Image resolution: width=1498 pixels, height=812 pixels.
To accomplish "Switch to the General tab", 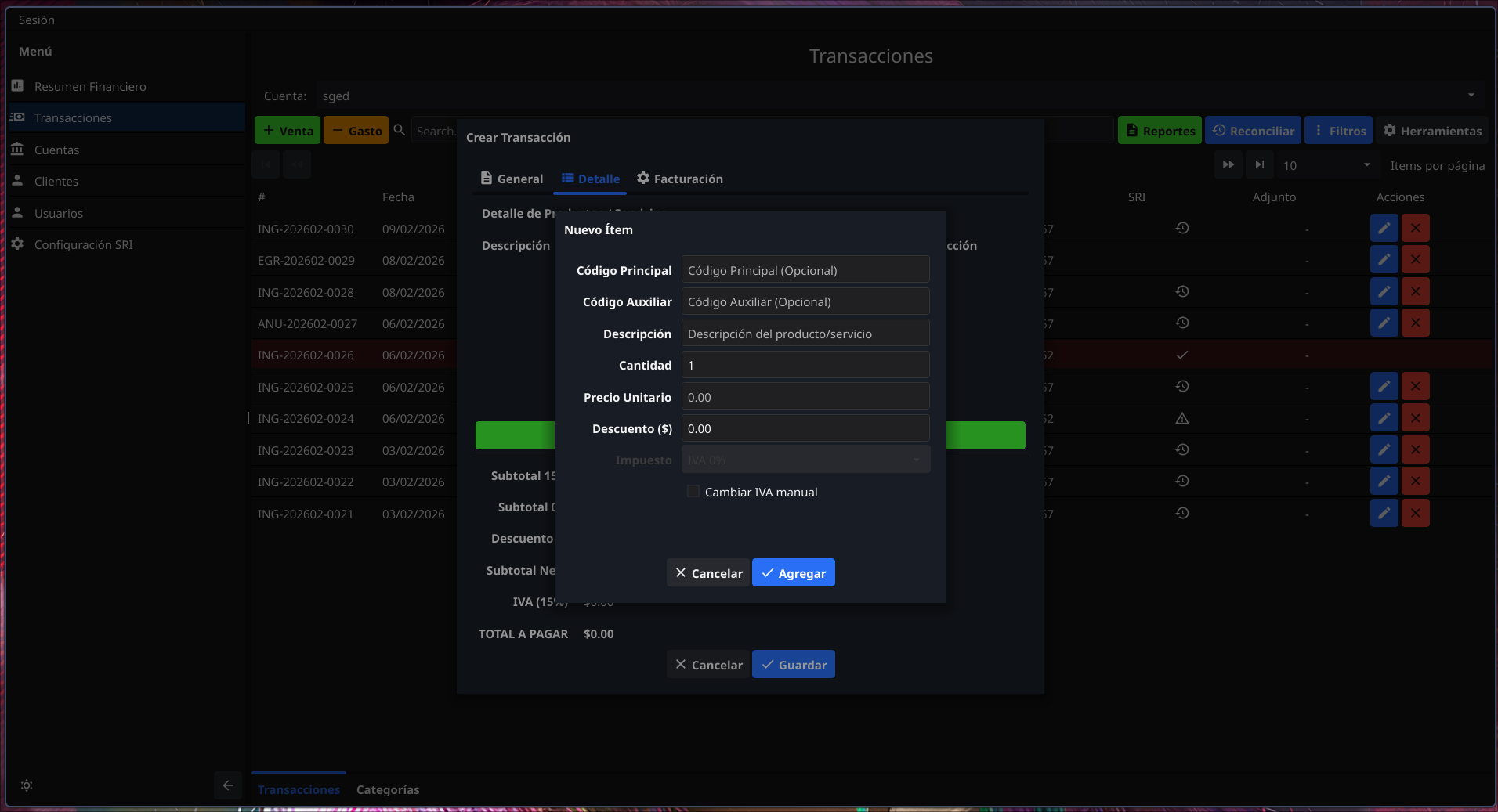I will (x=512, y=179).
